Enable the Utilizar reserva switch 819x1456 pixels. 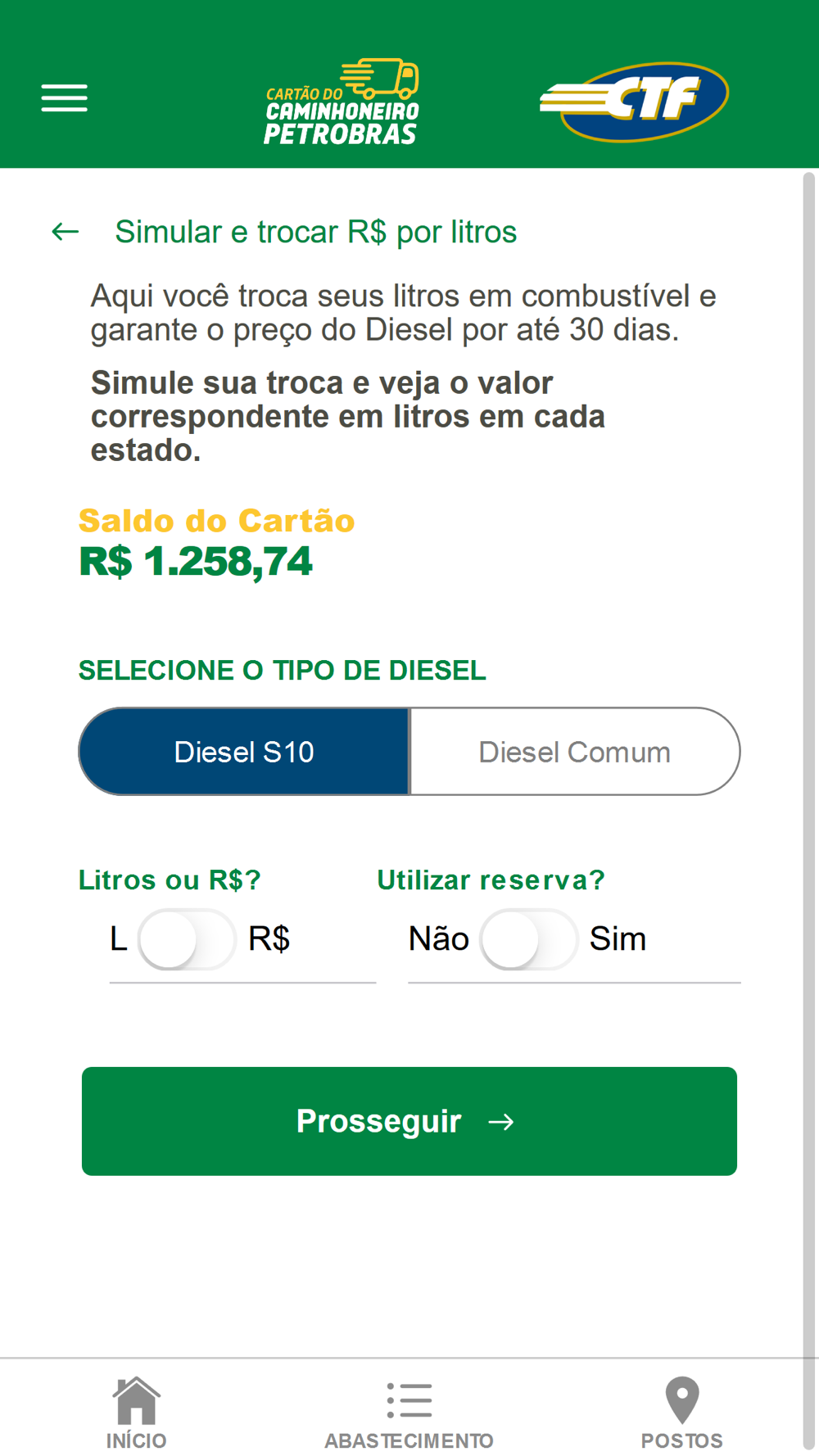click(x=529, y=939)
